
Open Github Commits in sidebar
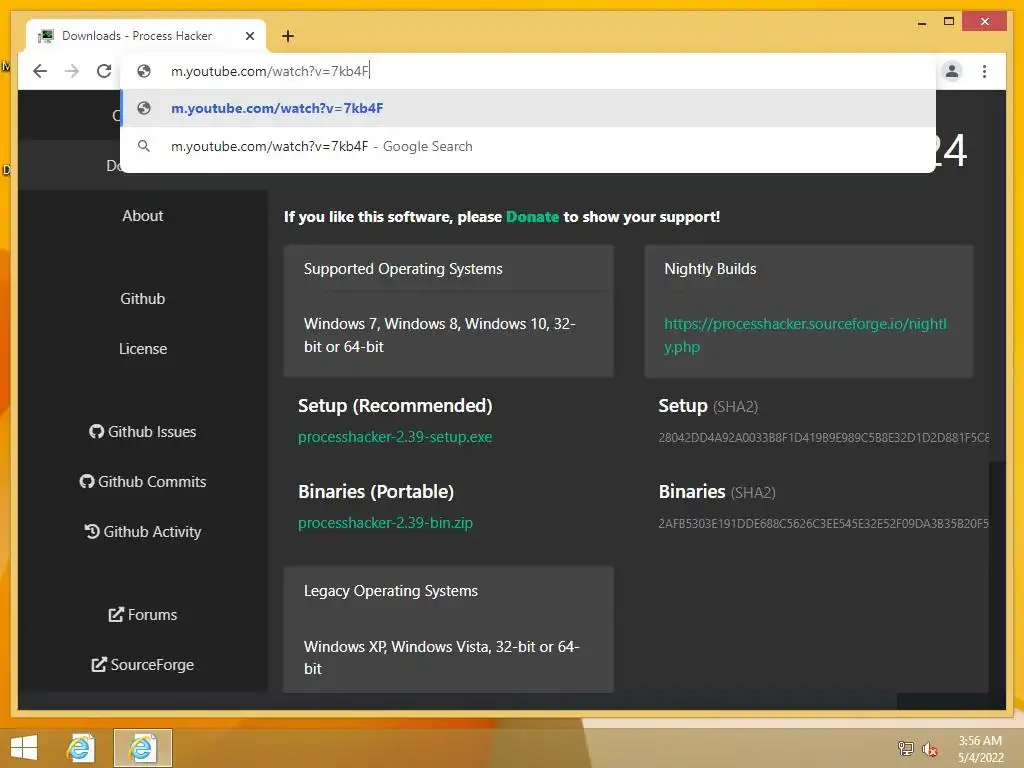(142, 482)
